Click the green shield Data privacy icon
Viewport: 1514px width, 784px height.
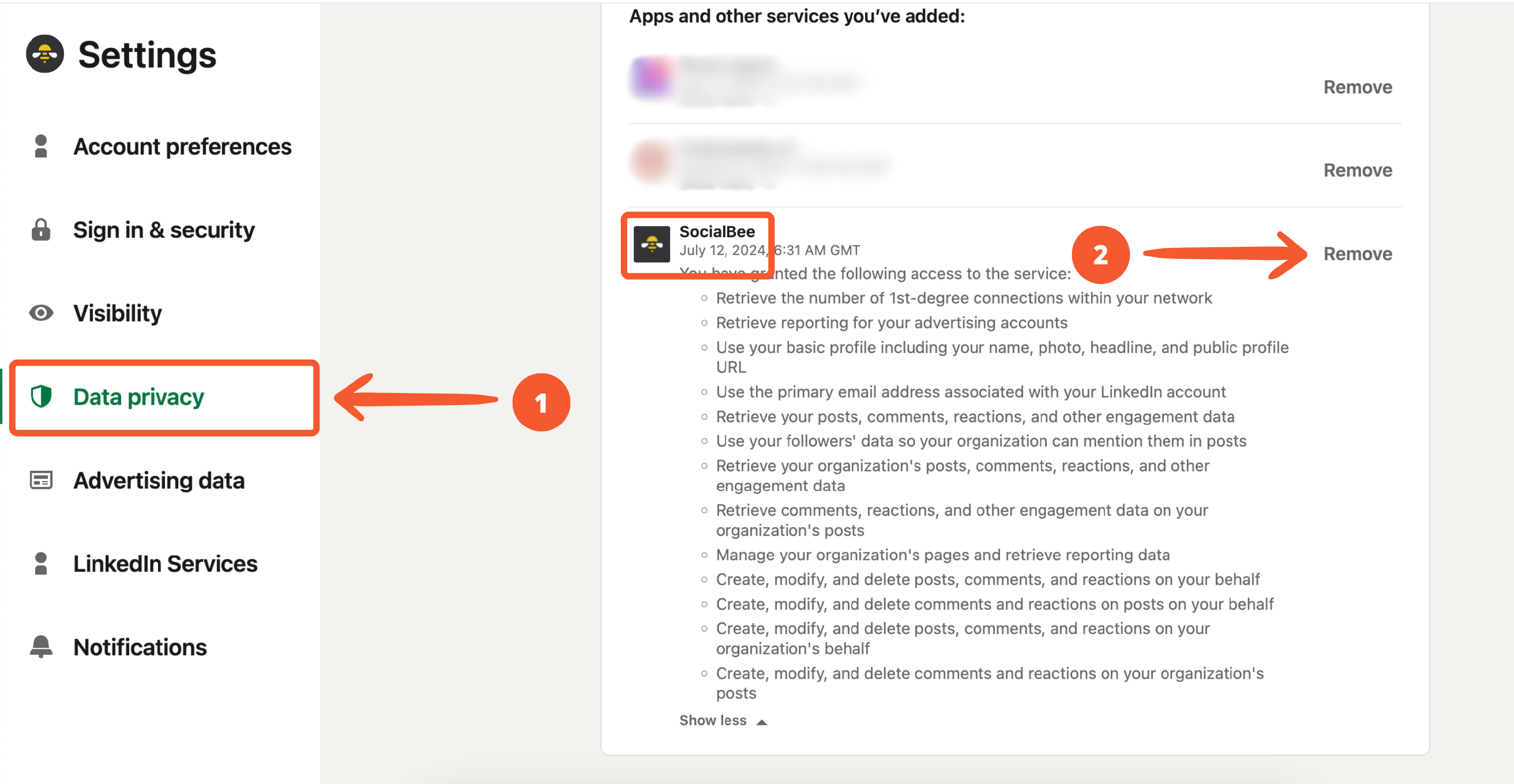pos(41,397)
